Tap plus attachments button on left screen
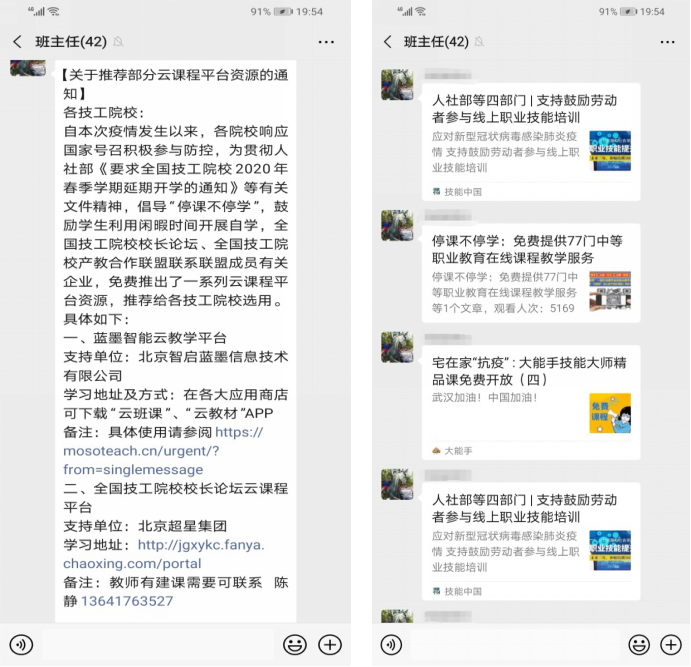 point(329,644)
